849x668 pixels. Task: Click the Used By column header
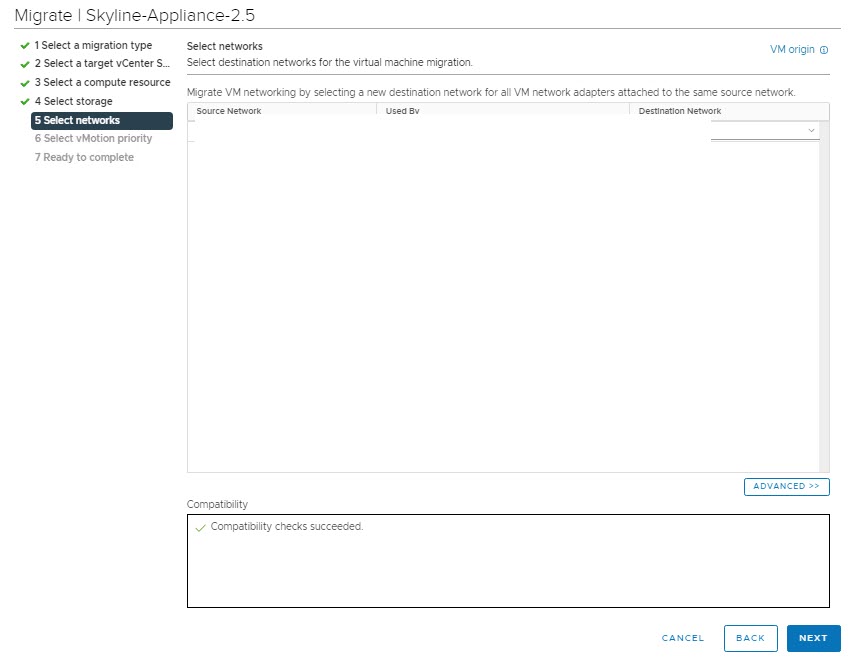point(402,111)
